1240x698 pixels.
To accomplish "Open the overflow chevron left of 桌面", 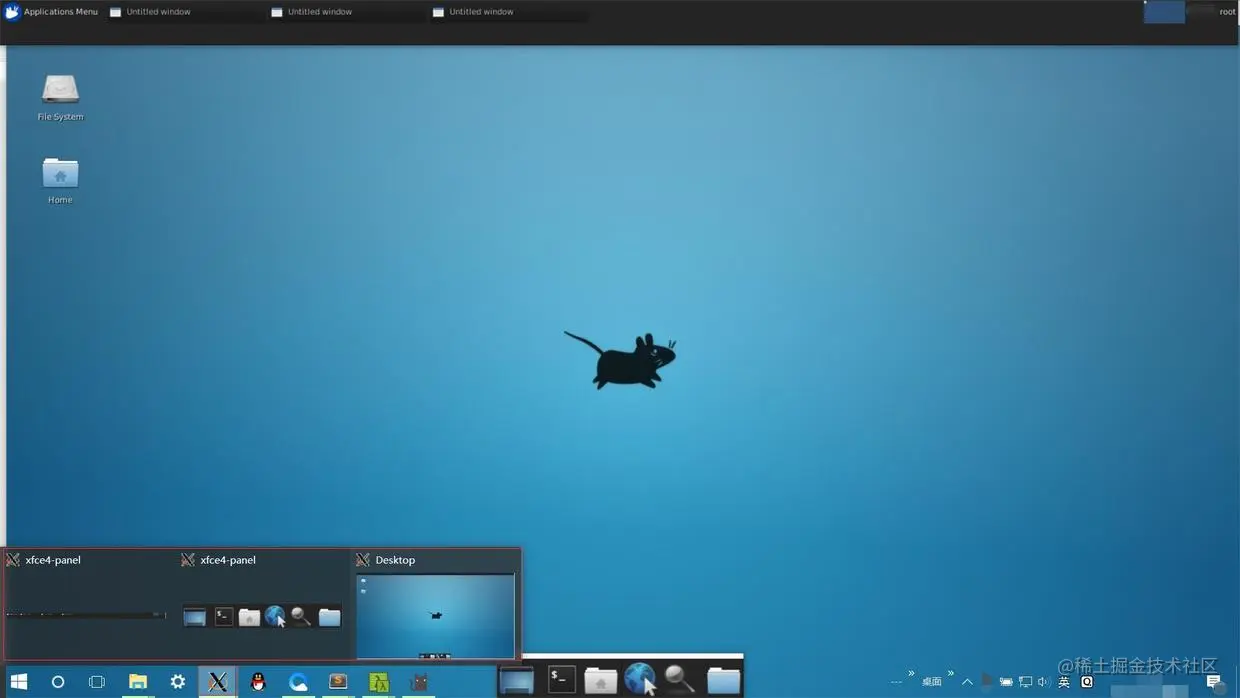I will [910, 675].
